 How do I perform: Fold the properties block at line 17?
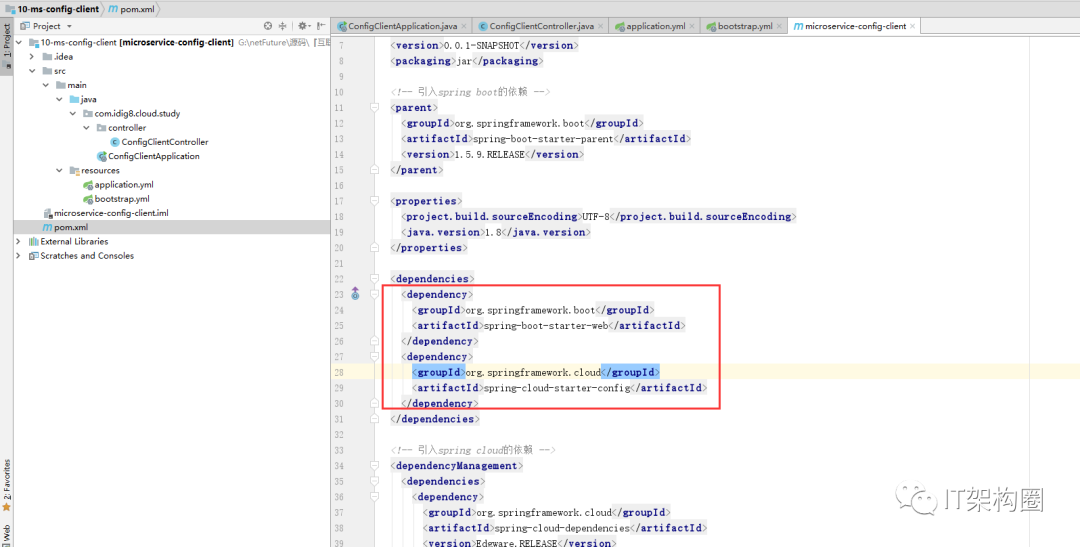tap(374, 201)
